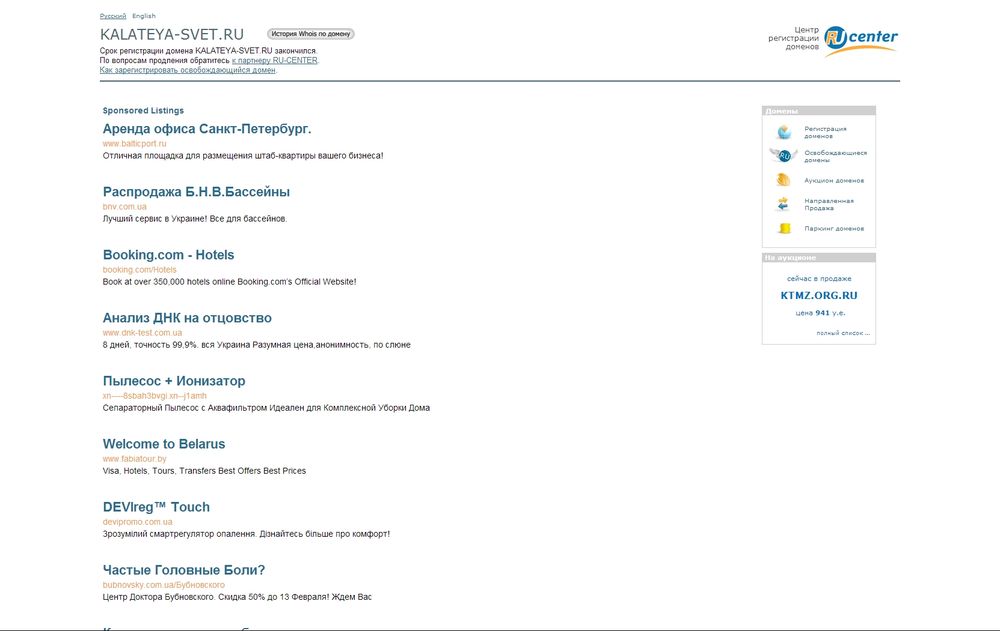Screen dimensions: 1000x631
Task: Open Регистрация доменов sidebar link
Action: (x=825, y=132)
